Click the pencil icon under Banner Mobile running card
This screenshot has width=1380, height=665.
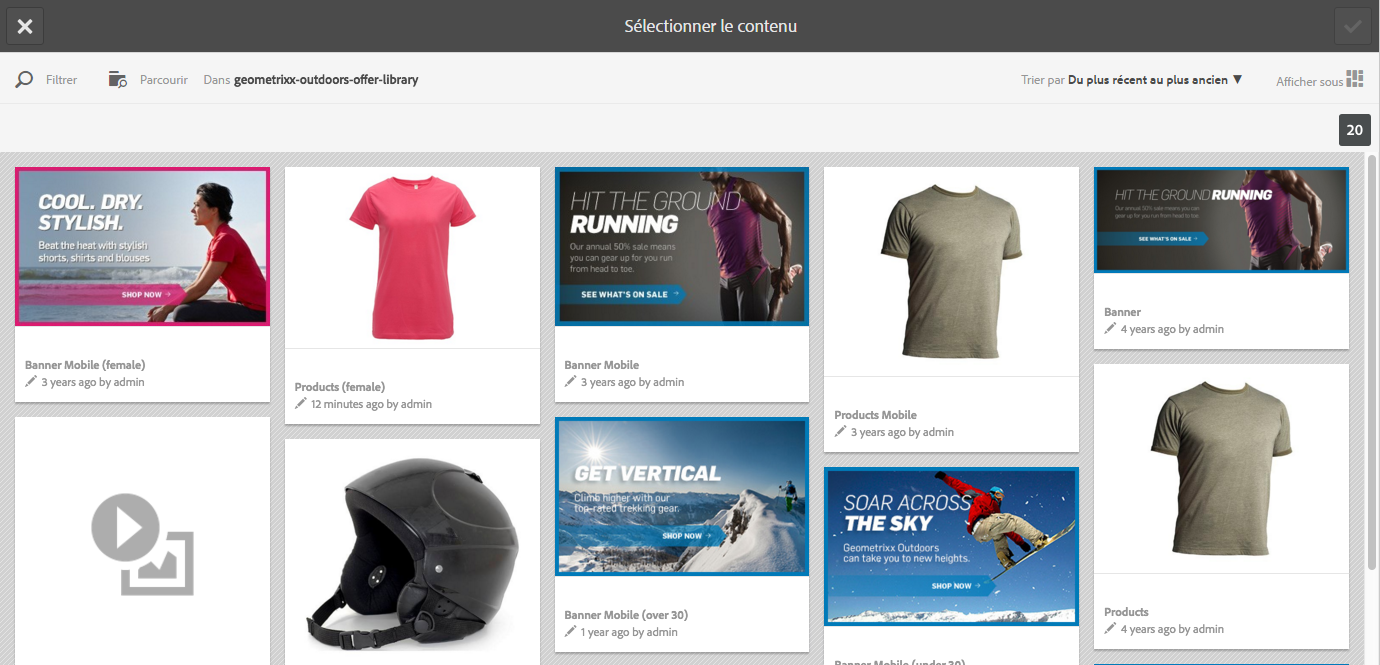[x=571, y=382]
